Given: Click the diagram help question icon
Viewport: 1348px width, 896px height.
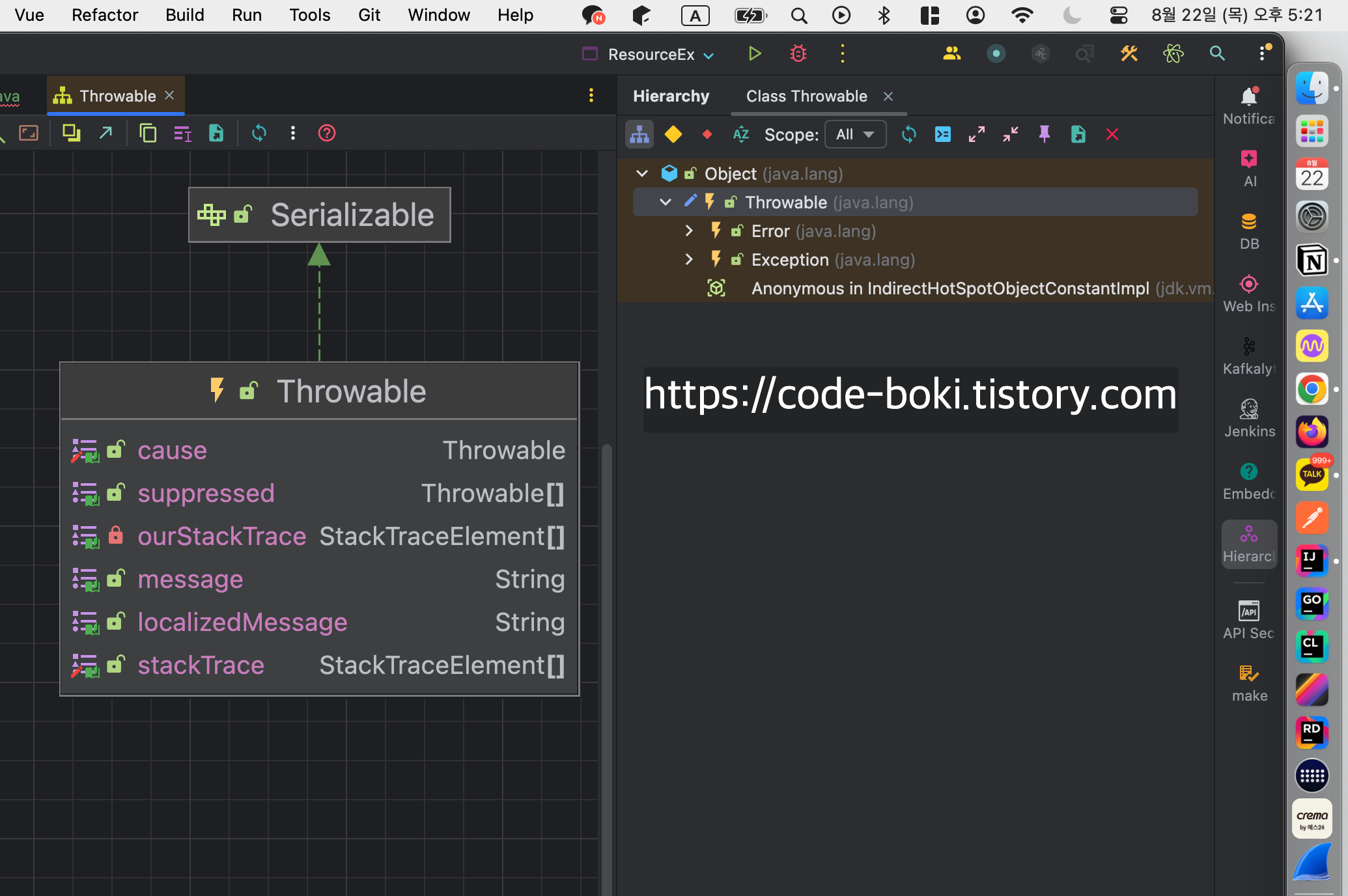Looking at the screenshot, I should tap(327, 133).
